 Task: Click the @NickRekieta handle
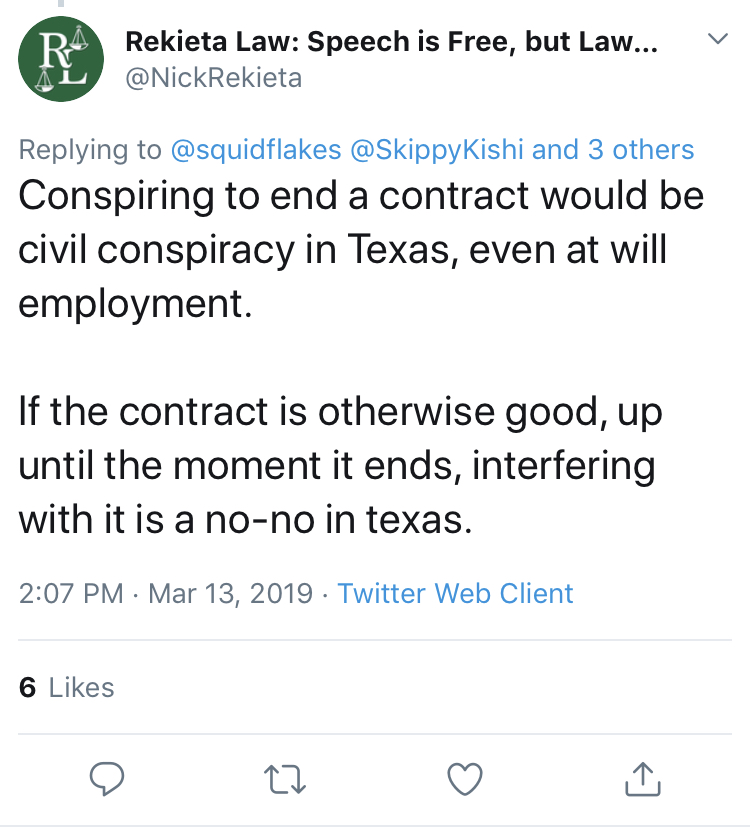(214, 78)
